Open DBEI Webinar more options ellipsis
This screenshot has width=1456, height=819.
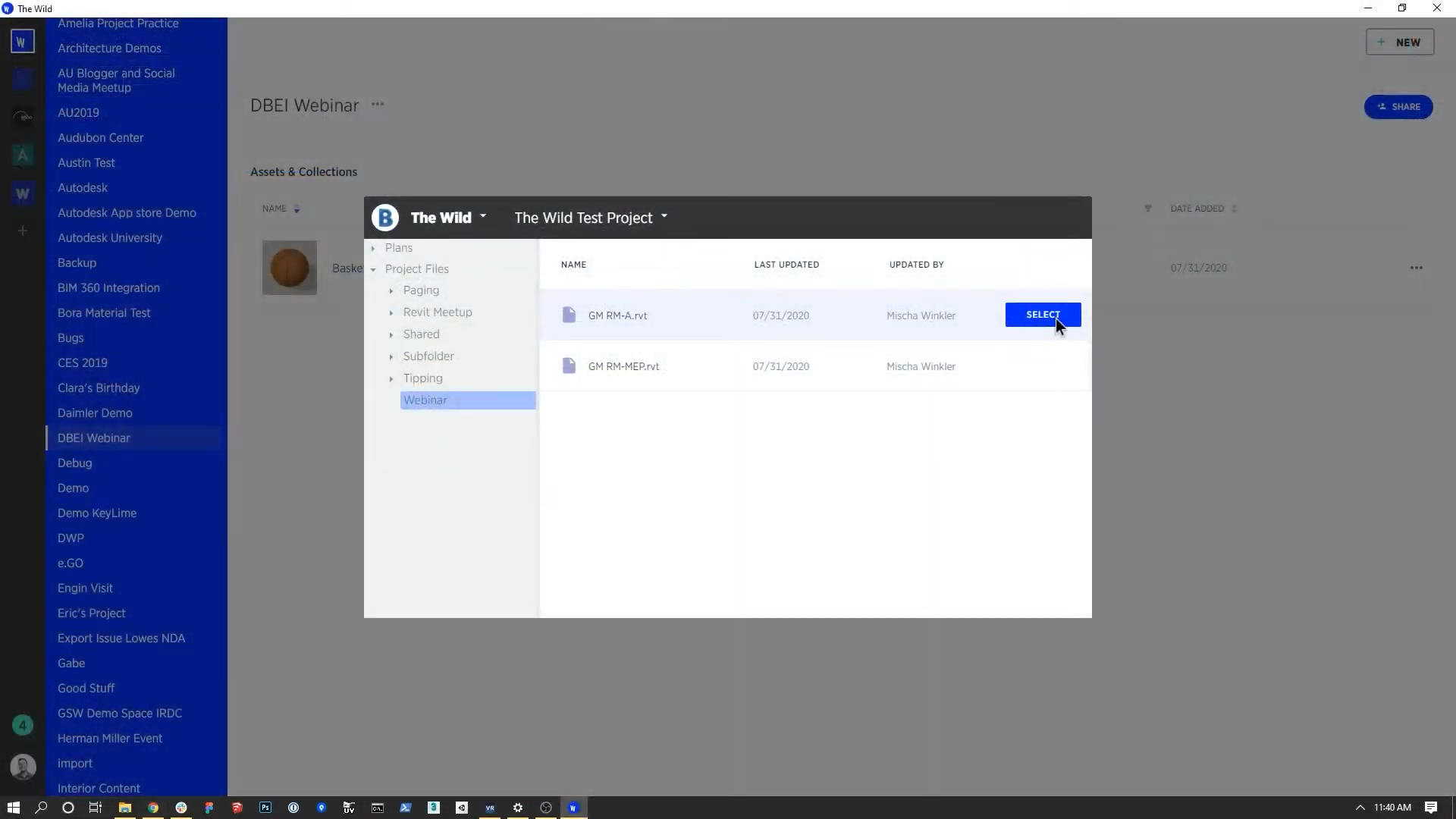pos(378,105)
